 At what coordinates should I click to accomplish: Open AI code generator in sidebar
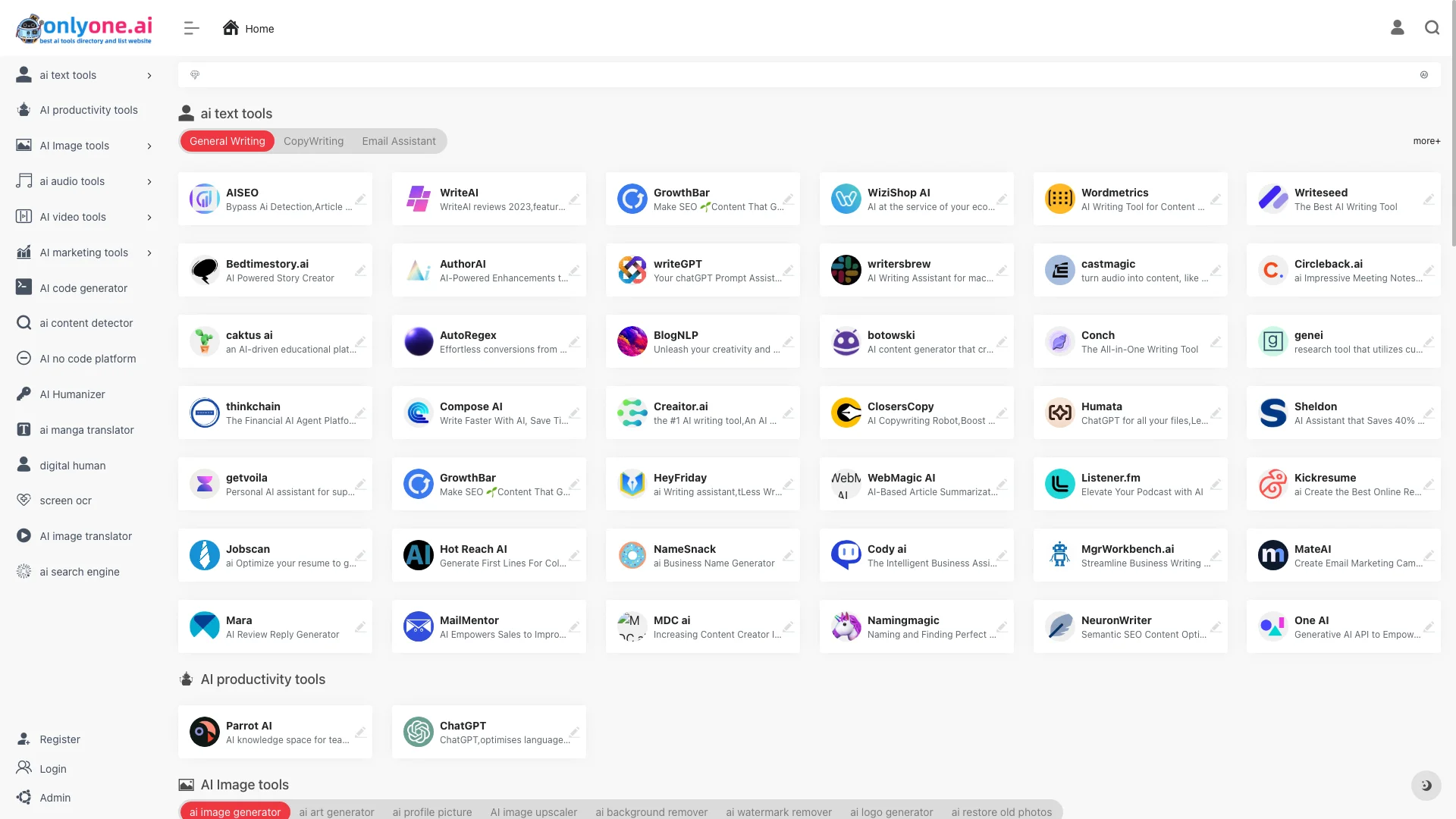click(84, 288)
